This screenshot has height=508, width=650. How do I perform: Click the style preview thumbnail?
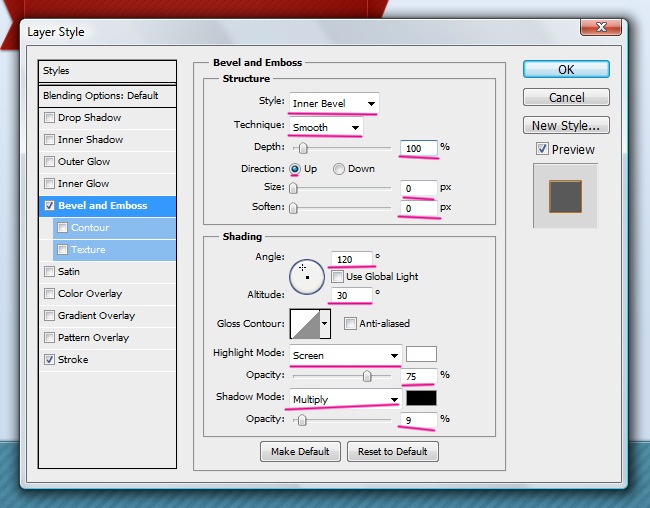(x=565, y=195)
